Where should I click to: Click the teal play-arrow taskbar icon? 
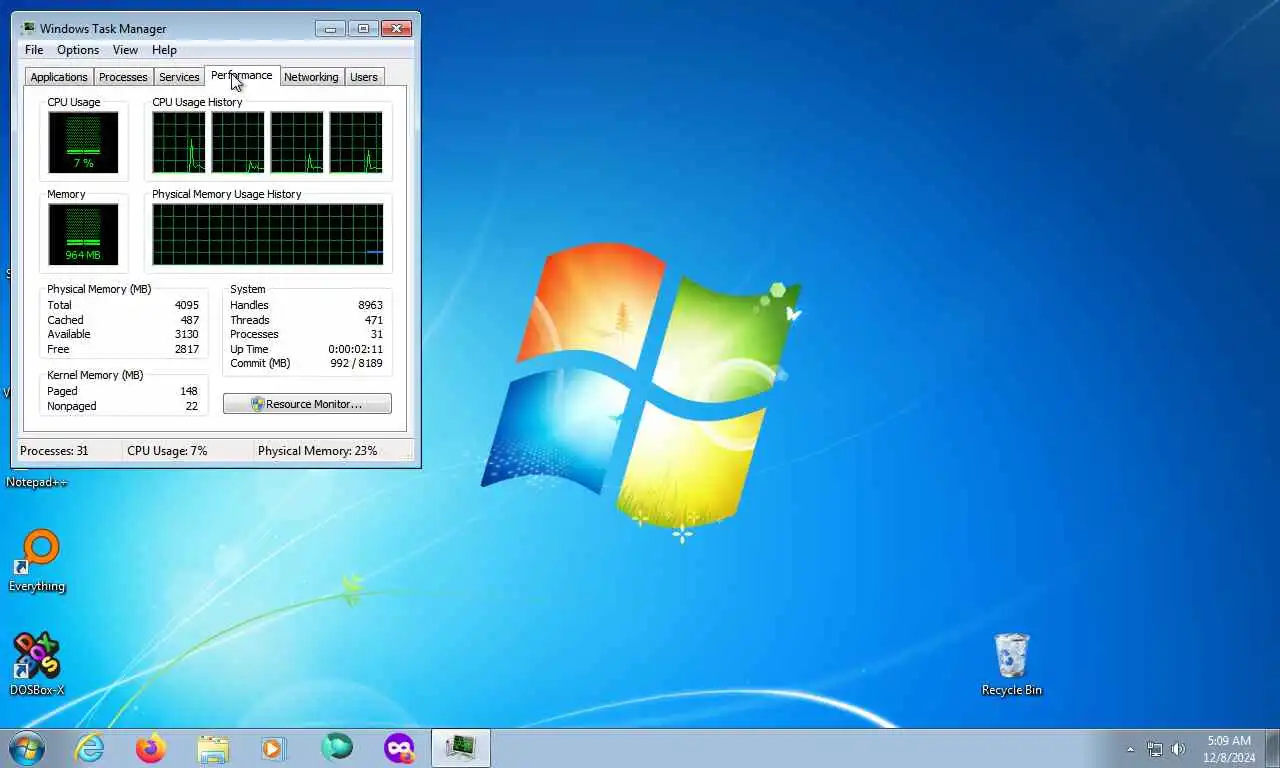[337, 748]
